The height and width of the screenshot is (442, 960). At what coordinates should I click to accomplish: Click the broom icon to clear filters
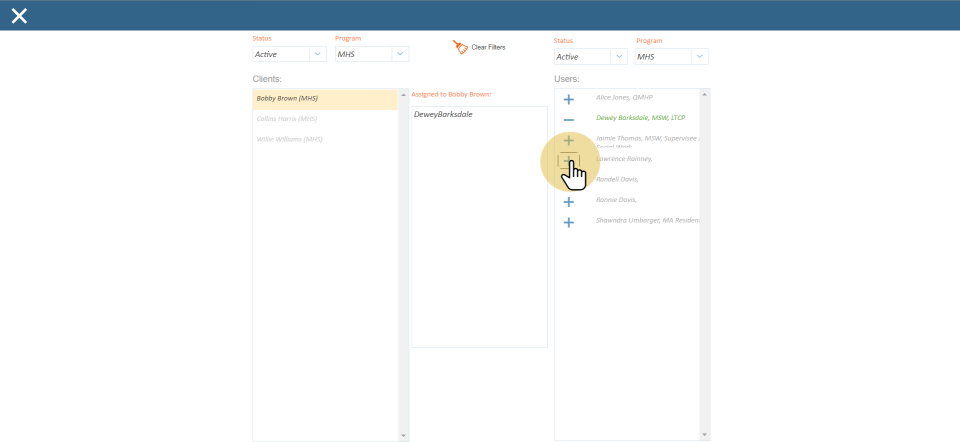(x=460, y=47)
